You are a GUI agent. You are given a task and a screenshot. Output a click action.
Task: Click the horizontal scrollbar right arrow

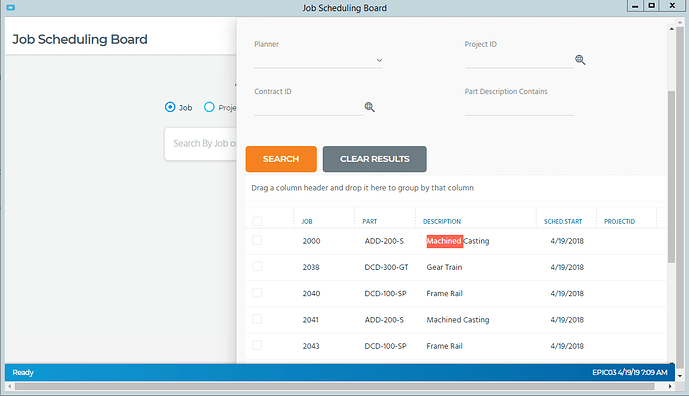click(670, 387)
